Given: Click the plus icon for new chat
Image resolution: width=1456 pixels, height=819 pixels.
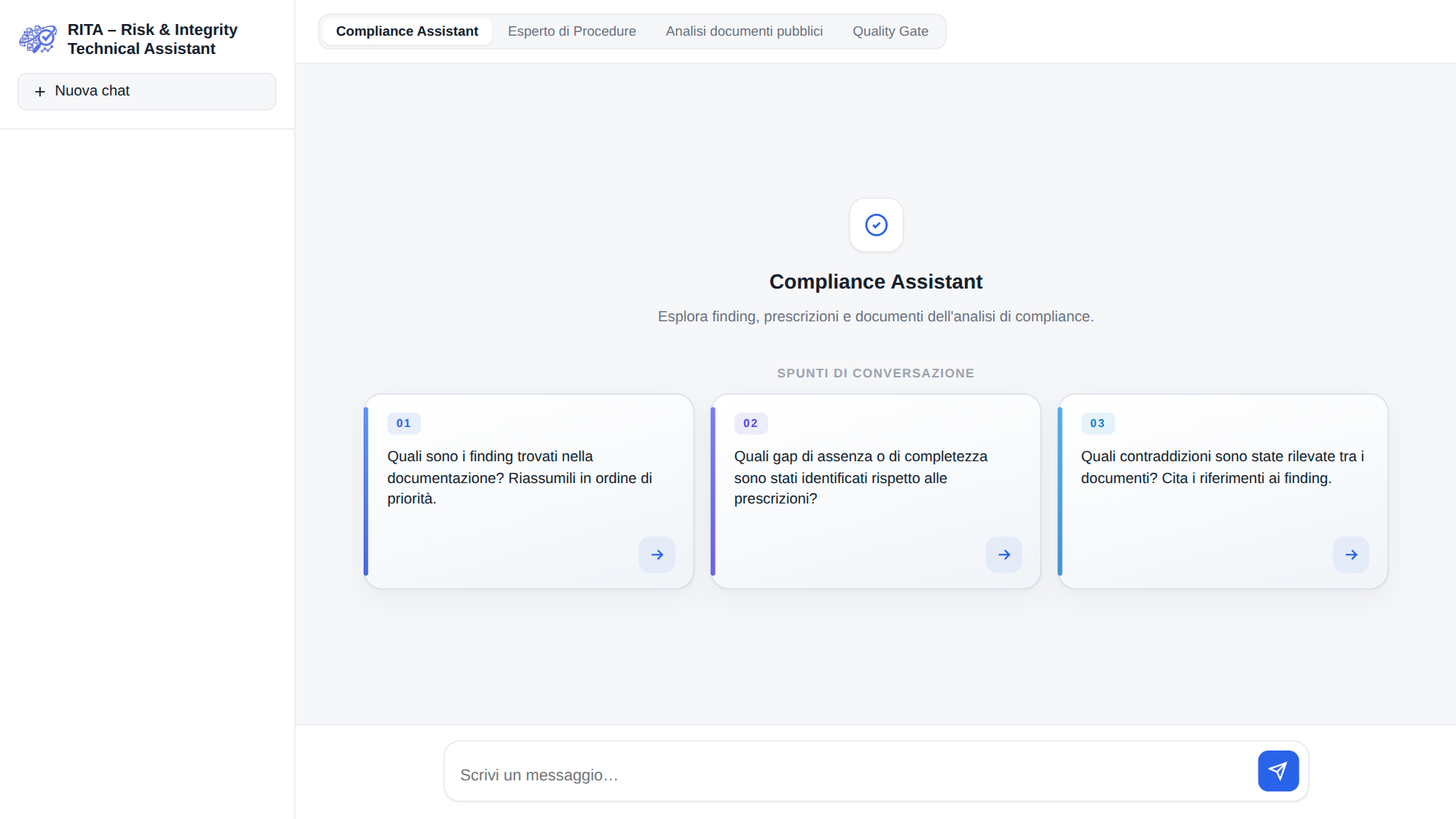Looking at the screenshot, I should click(40, 92).
